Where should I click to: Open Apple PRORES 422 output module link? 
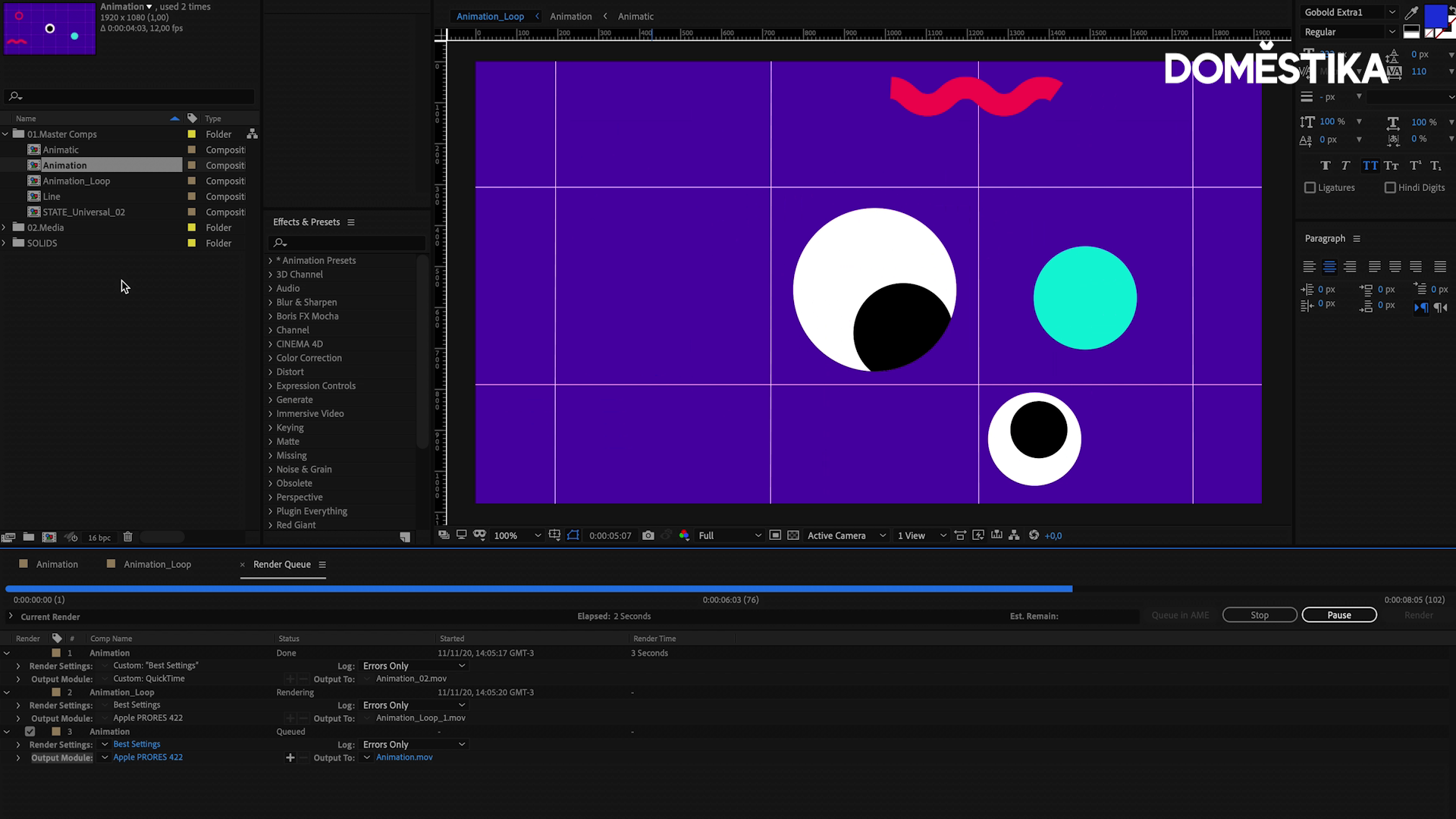point(148,758)
